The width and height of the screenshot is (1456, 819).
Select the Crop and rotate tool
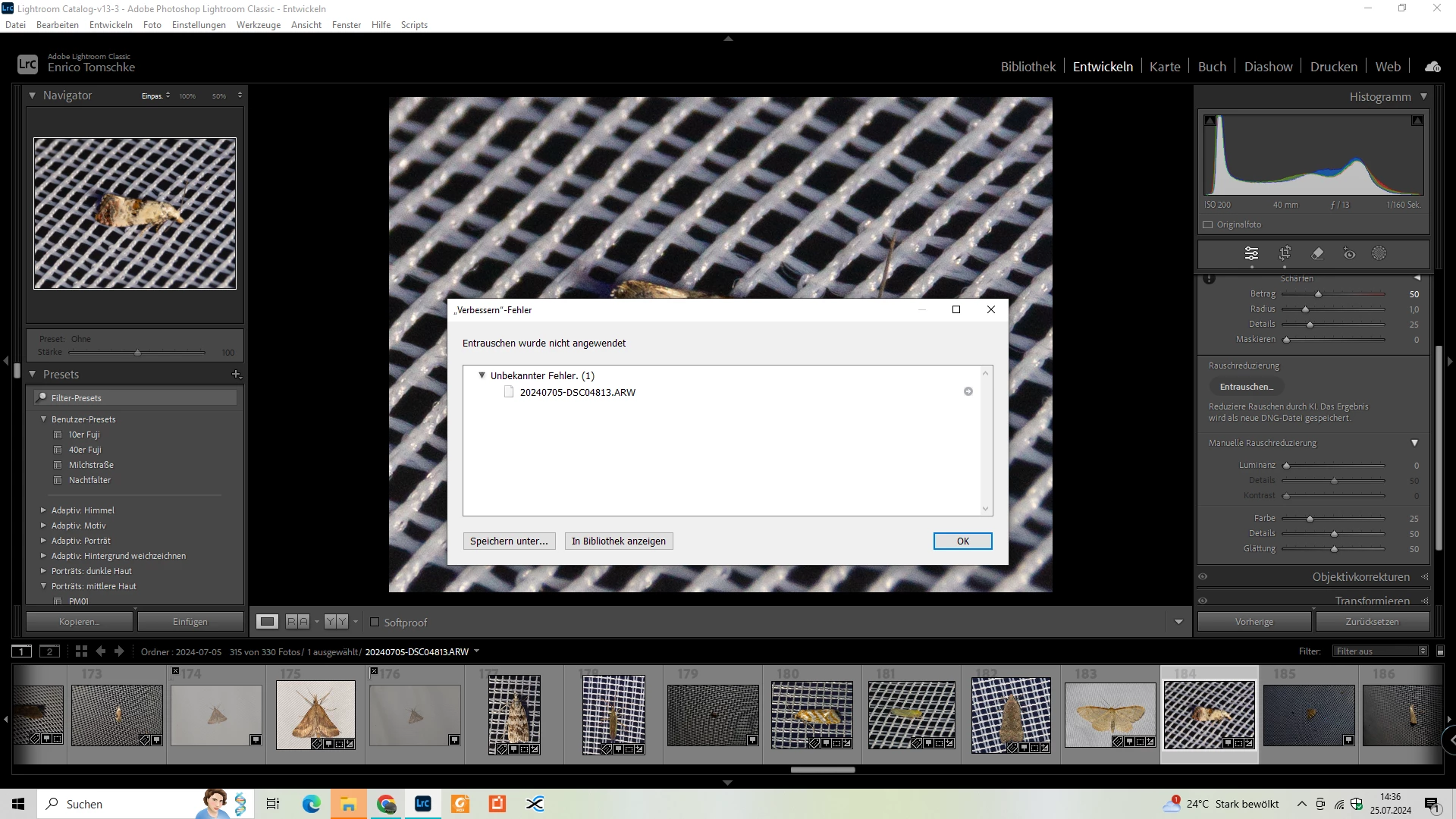click(x=1285, y=253)
